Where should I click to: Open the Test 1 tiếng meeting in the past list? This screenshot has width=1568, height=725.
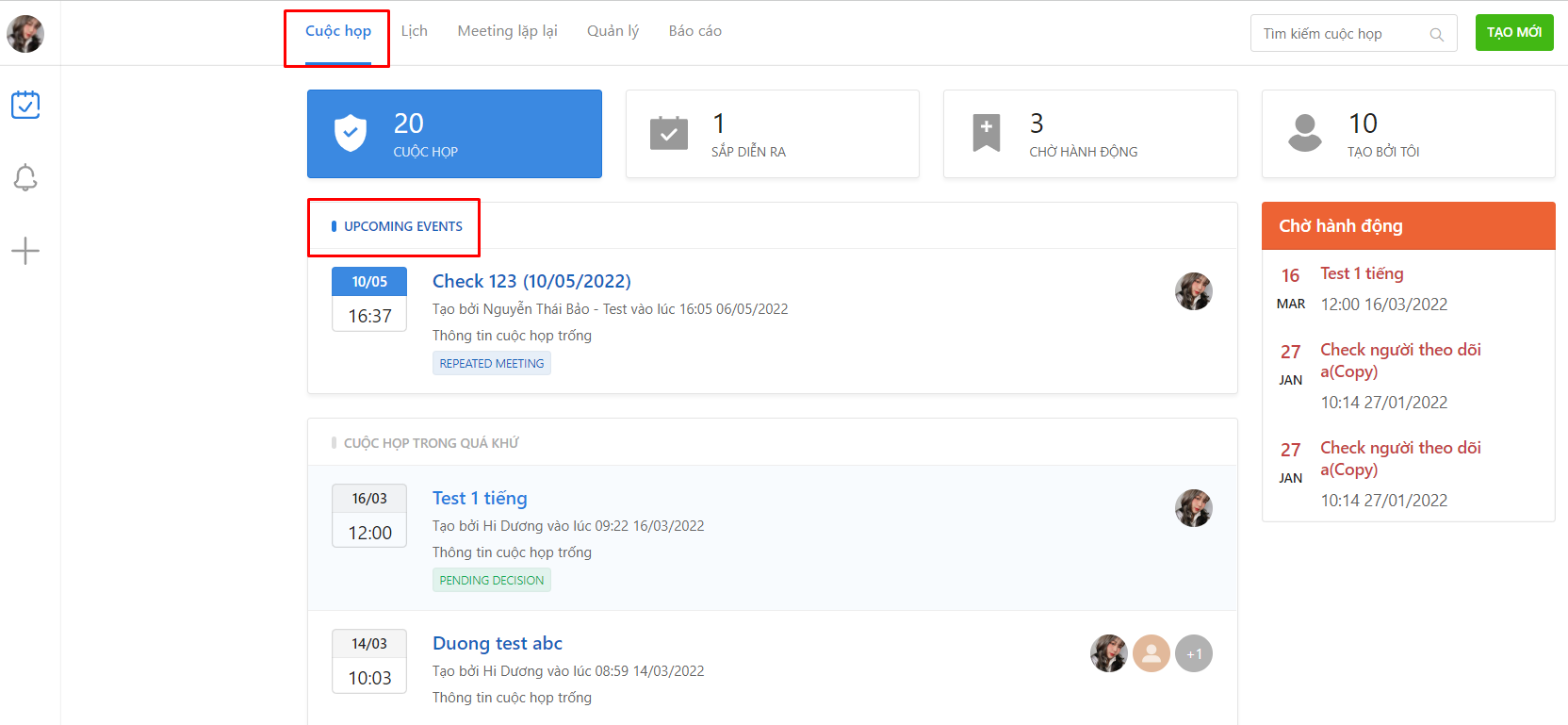480,498
